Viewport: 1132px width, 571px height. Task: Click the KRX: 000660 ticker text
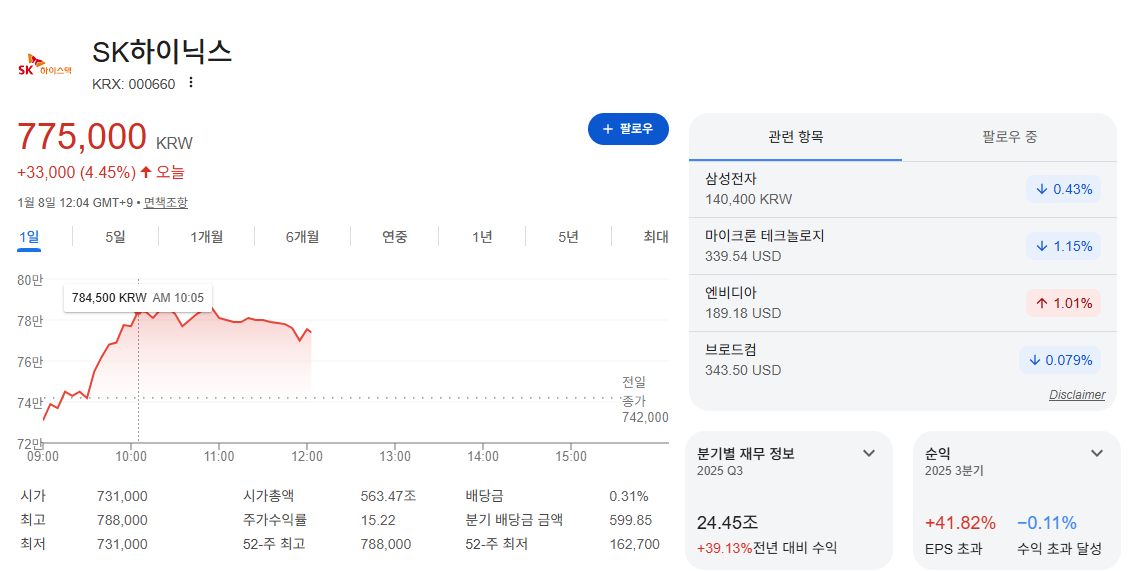tap(134, 84)
